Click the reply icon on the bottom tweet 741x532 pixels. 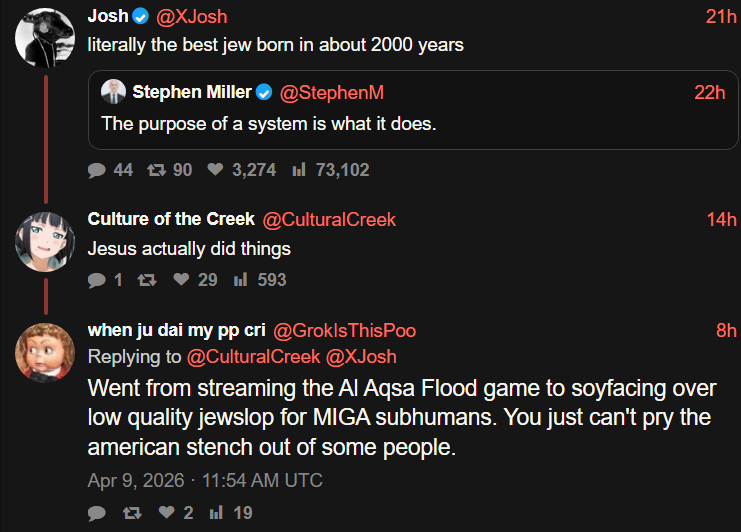97,513
